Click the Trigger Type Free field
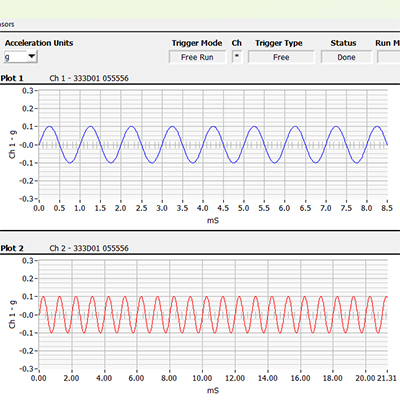 (x=281, y=57)
